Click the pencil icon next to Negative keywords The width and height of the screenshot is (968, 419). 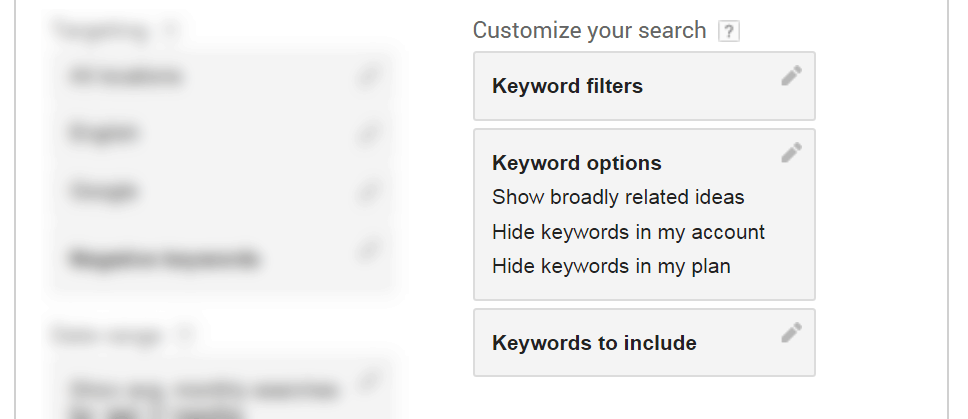pyautogui.click(x=368, y=249)
